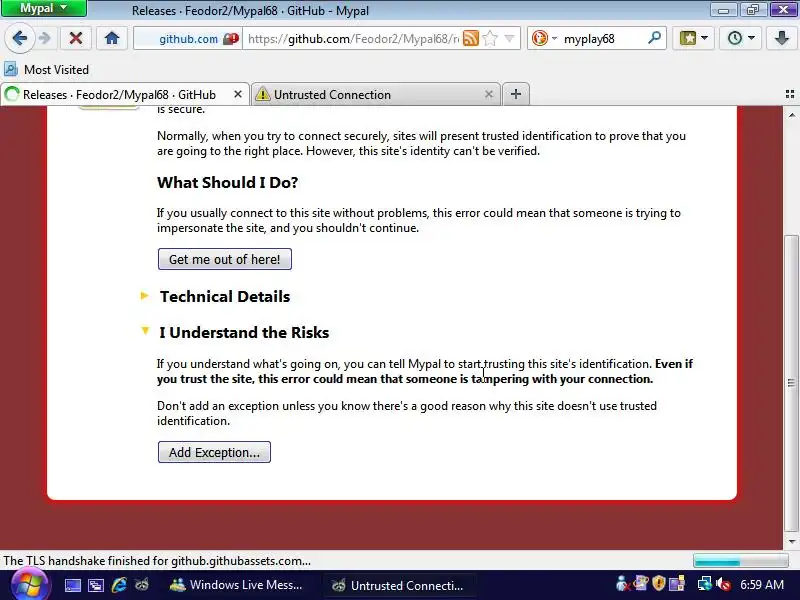800x600 pixels.
Task: Stop page loading with the red X
Action: (76, 38)
